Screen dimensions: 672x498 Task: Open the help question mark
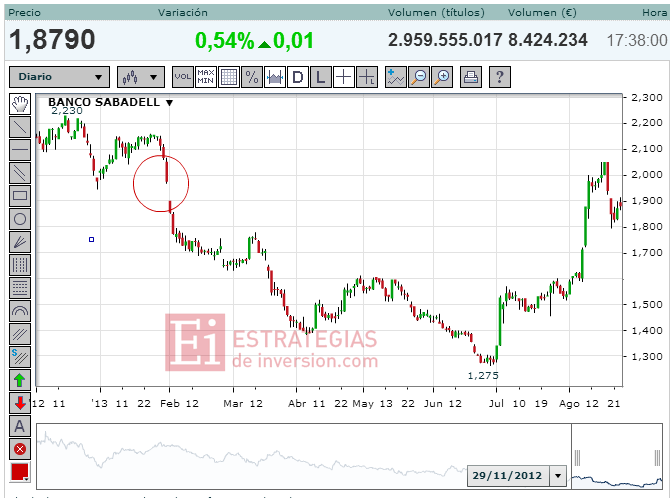pos(500,77)
